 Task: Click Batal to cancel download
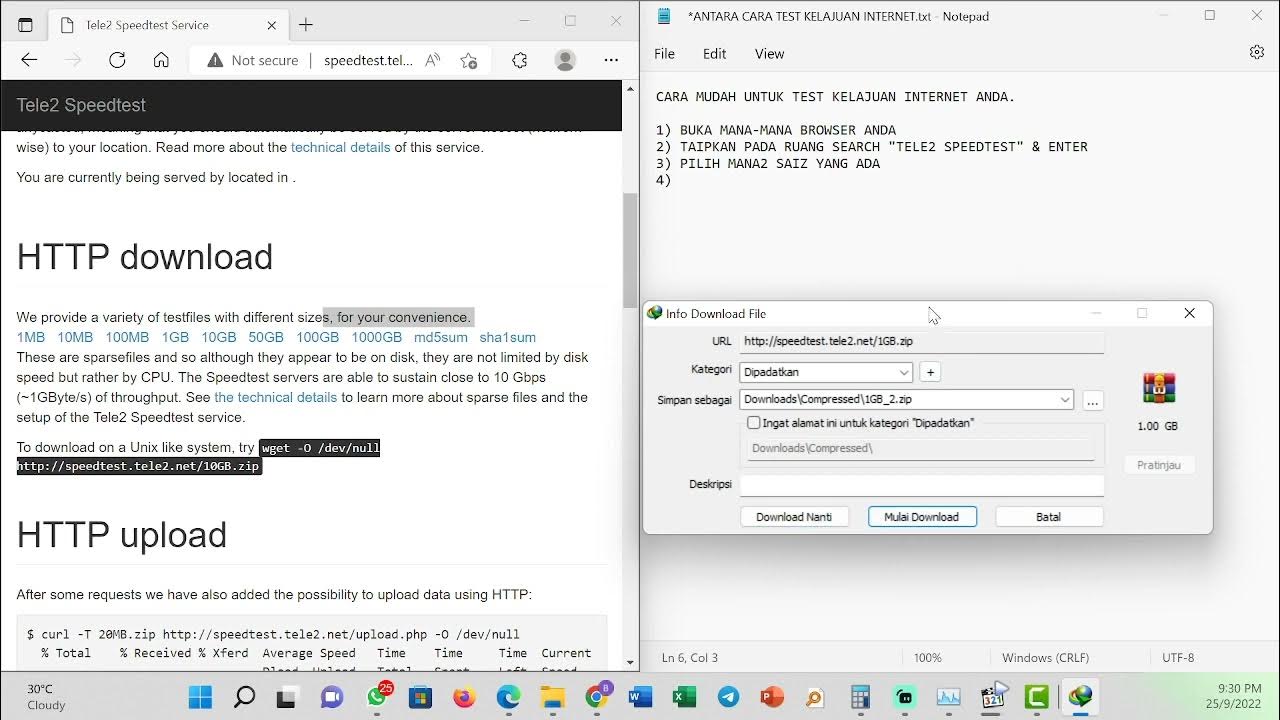pos(1049,517)
